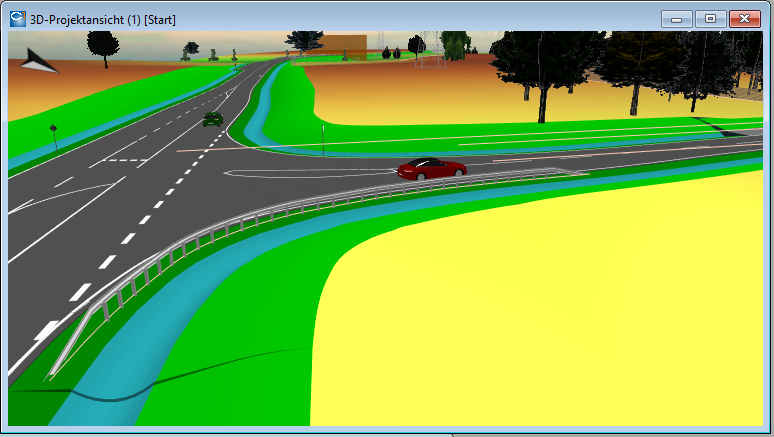Select the dark green car on the road
Screen dimensions: 774x437
212,119
